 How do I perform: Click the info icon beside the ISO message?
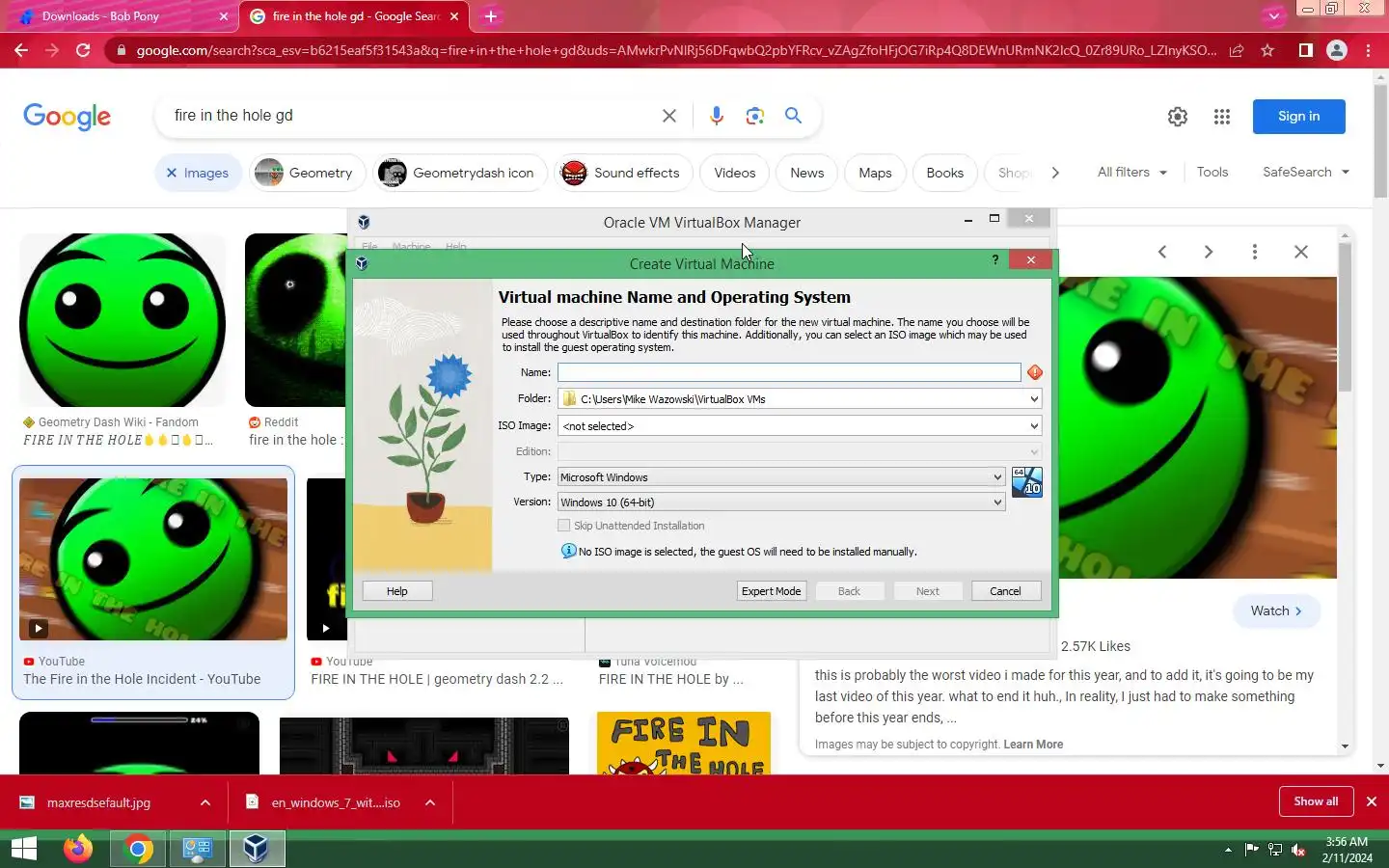point(569,551)
